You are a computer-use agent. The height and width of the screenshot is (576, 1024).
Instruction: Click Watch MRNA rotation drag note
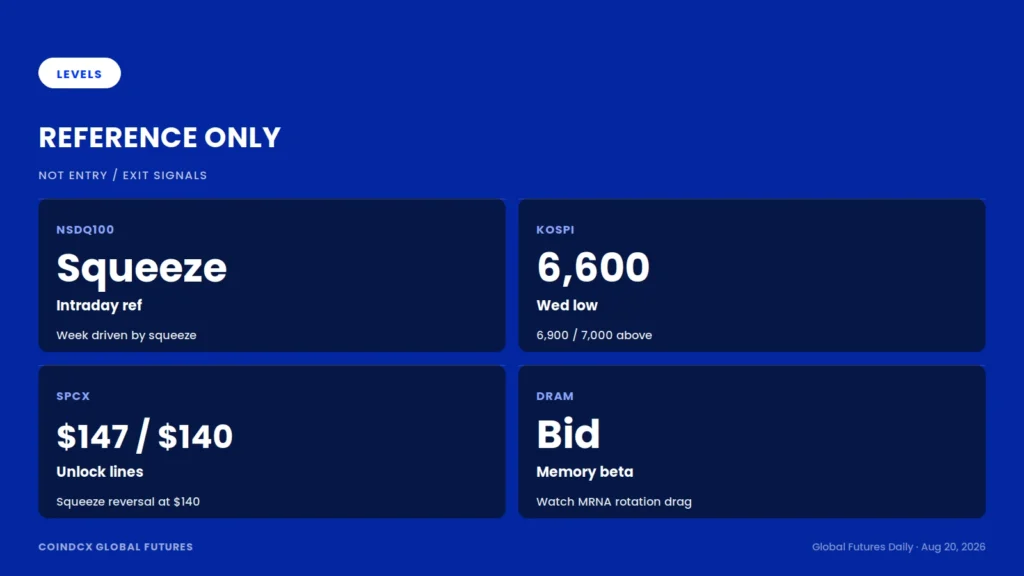pos(614,502)
